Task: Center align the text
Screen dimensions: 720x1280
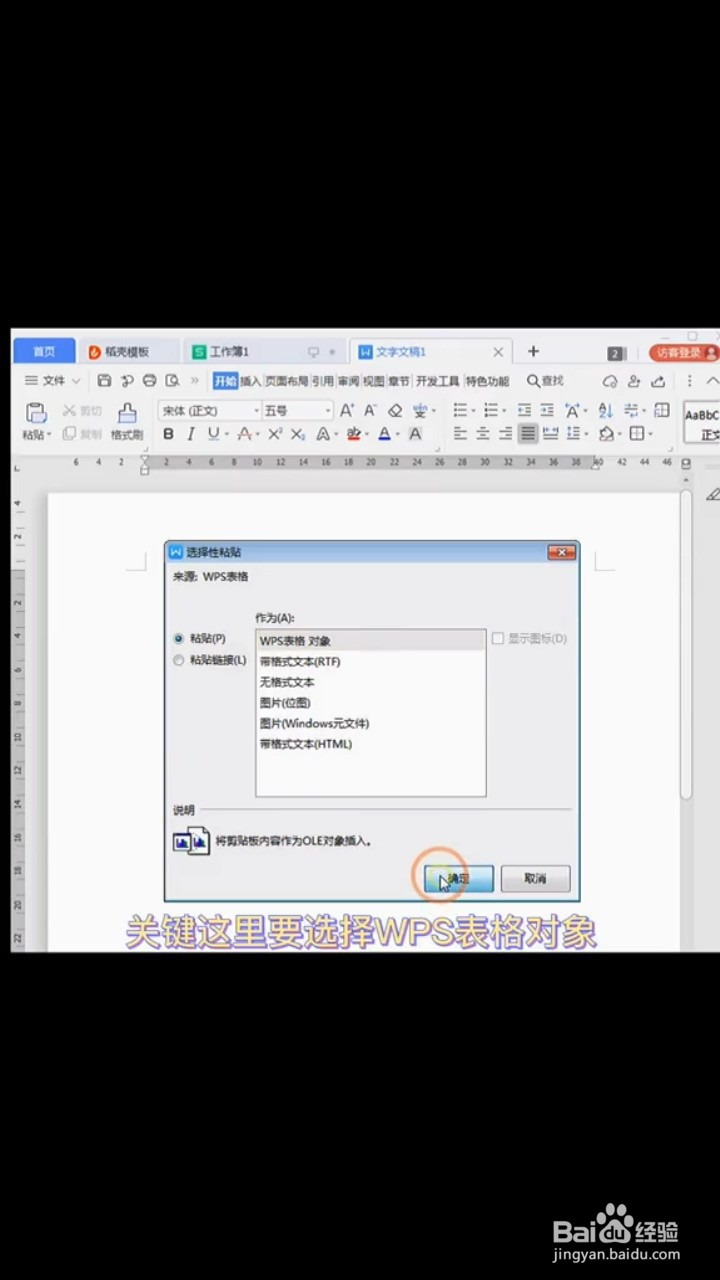Action: [483, 434]
